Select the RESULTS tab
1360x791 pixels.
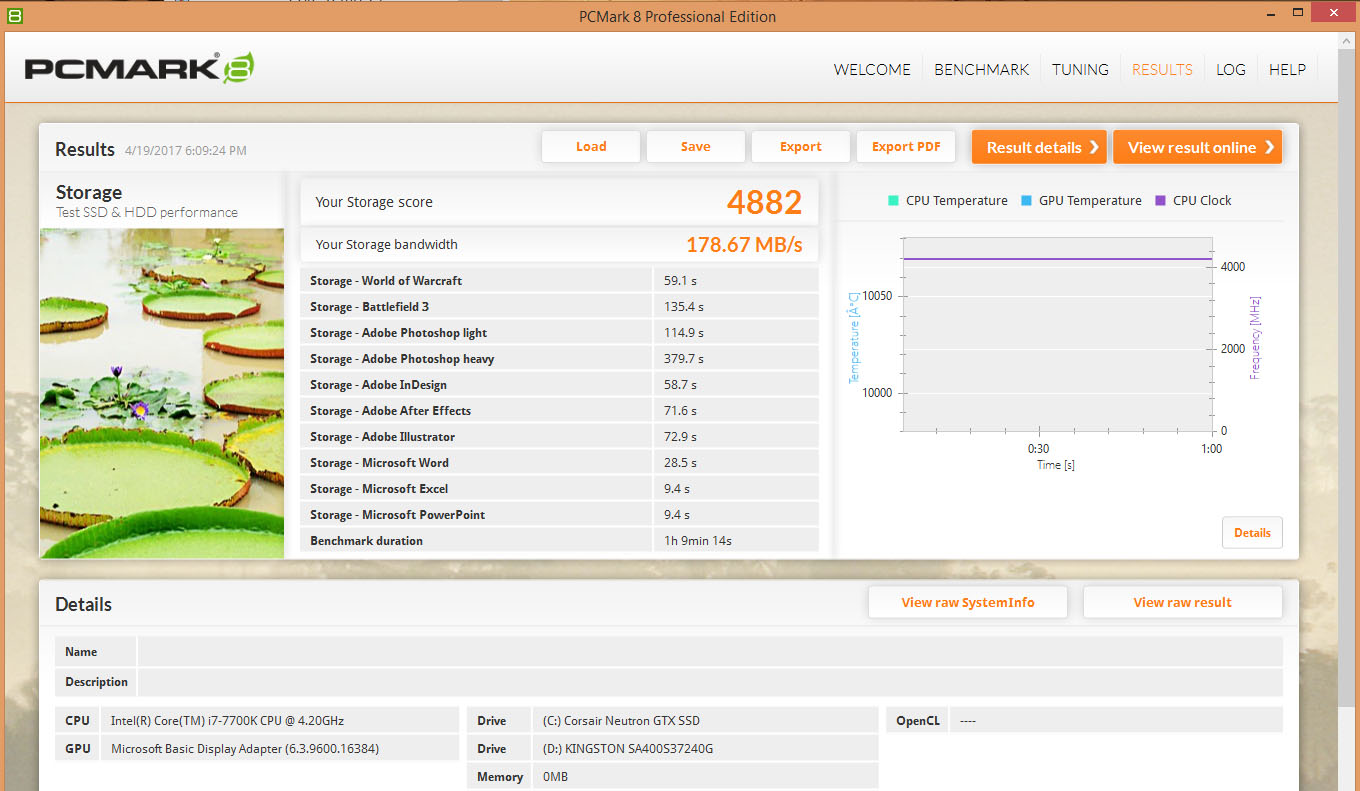[x=1162, y=69]
